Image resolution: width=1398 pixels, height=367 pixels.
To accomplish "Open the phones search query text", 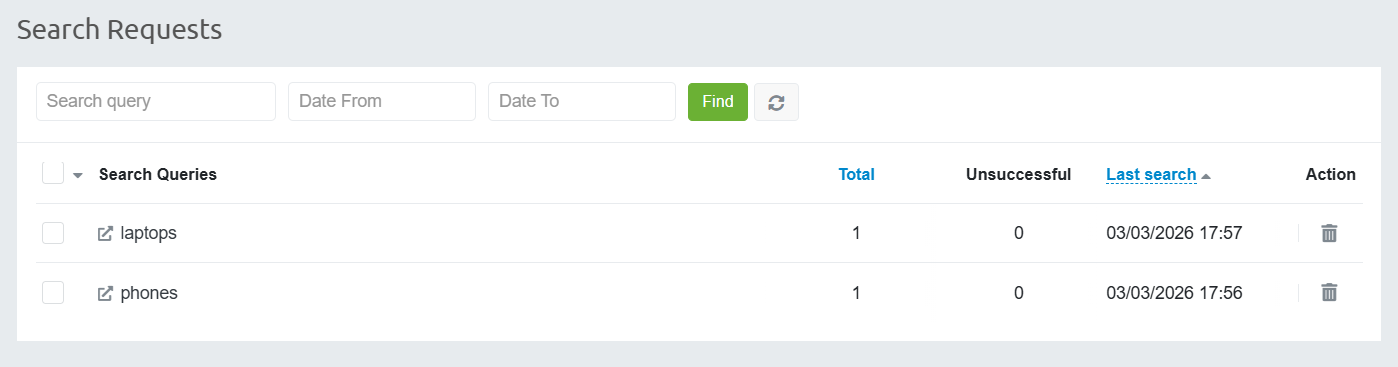I will (149, 293).
